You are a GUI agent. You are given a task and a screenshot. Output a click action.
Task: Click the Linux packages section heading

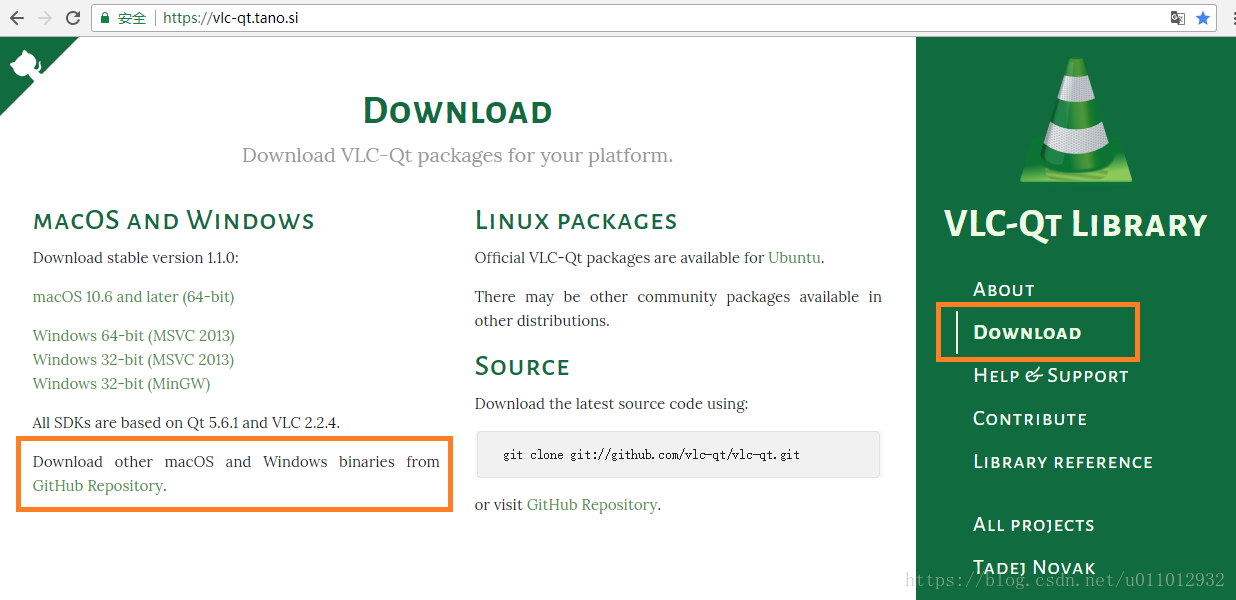576,221
